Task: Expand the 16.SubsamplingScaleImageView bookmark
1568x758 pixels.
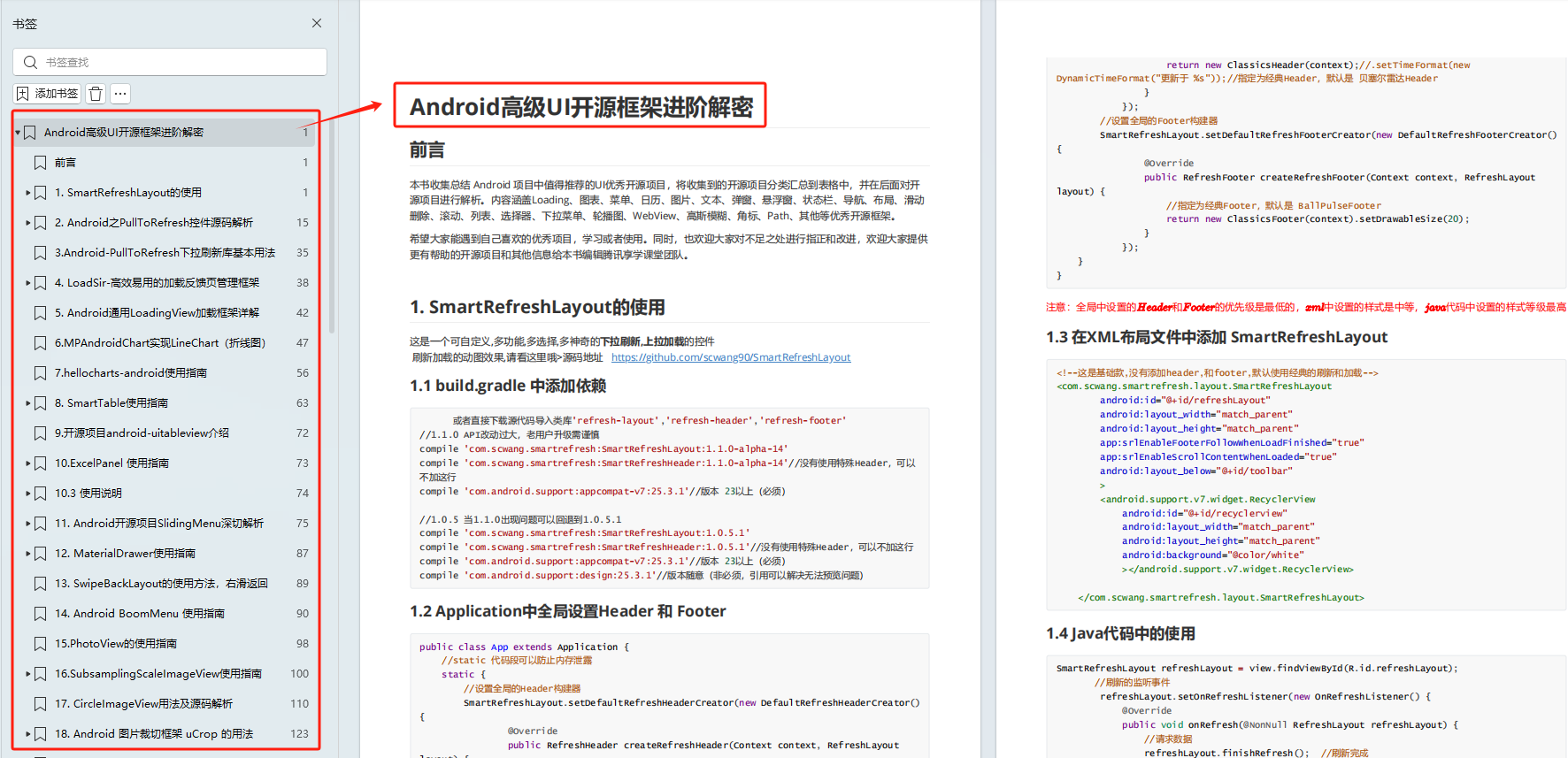Action: click(28, 674)
